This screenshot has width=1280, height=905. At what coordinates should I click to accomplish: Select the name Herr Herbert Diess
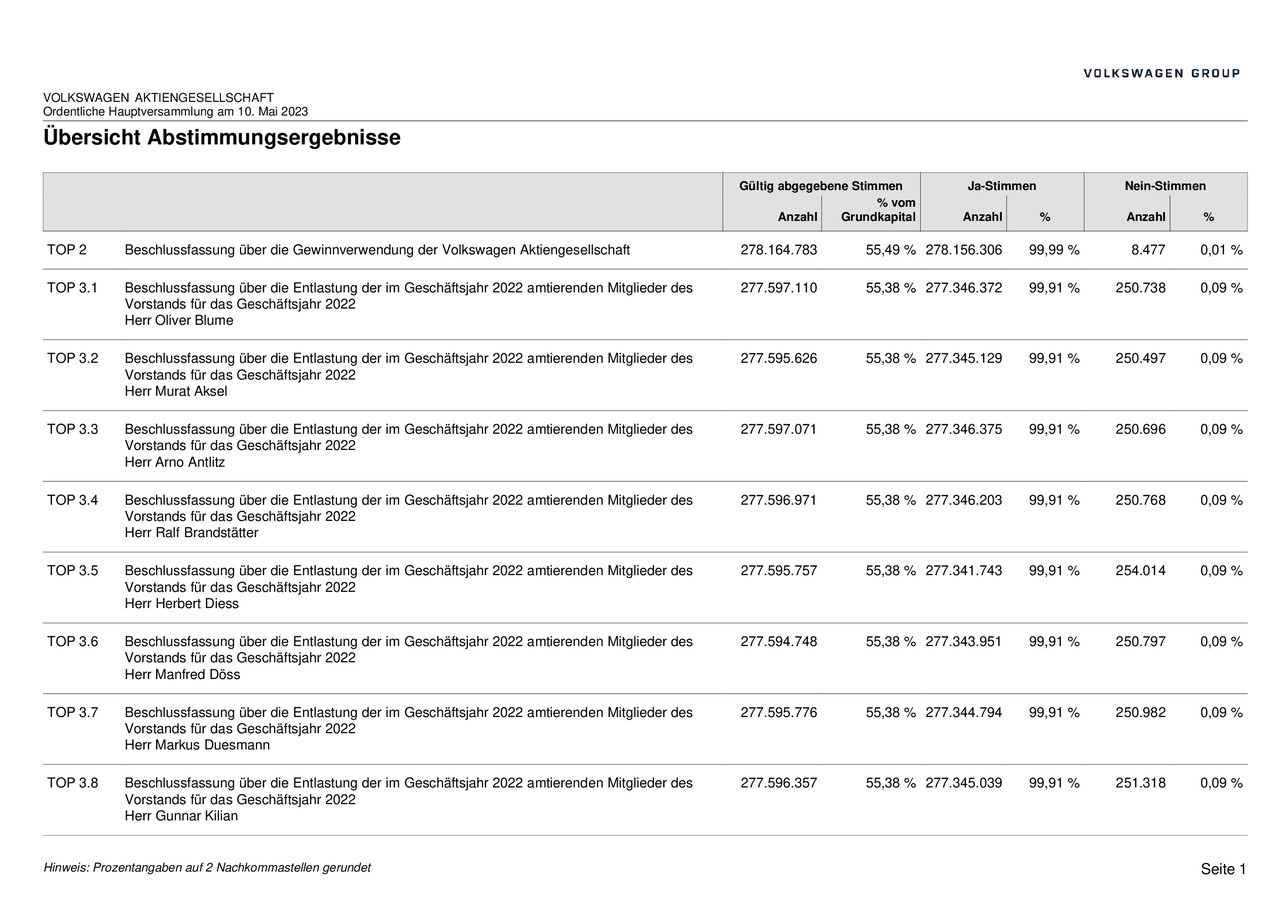tap(182, 605)
